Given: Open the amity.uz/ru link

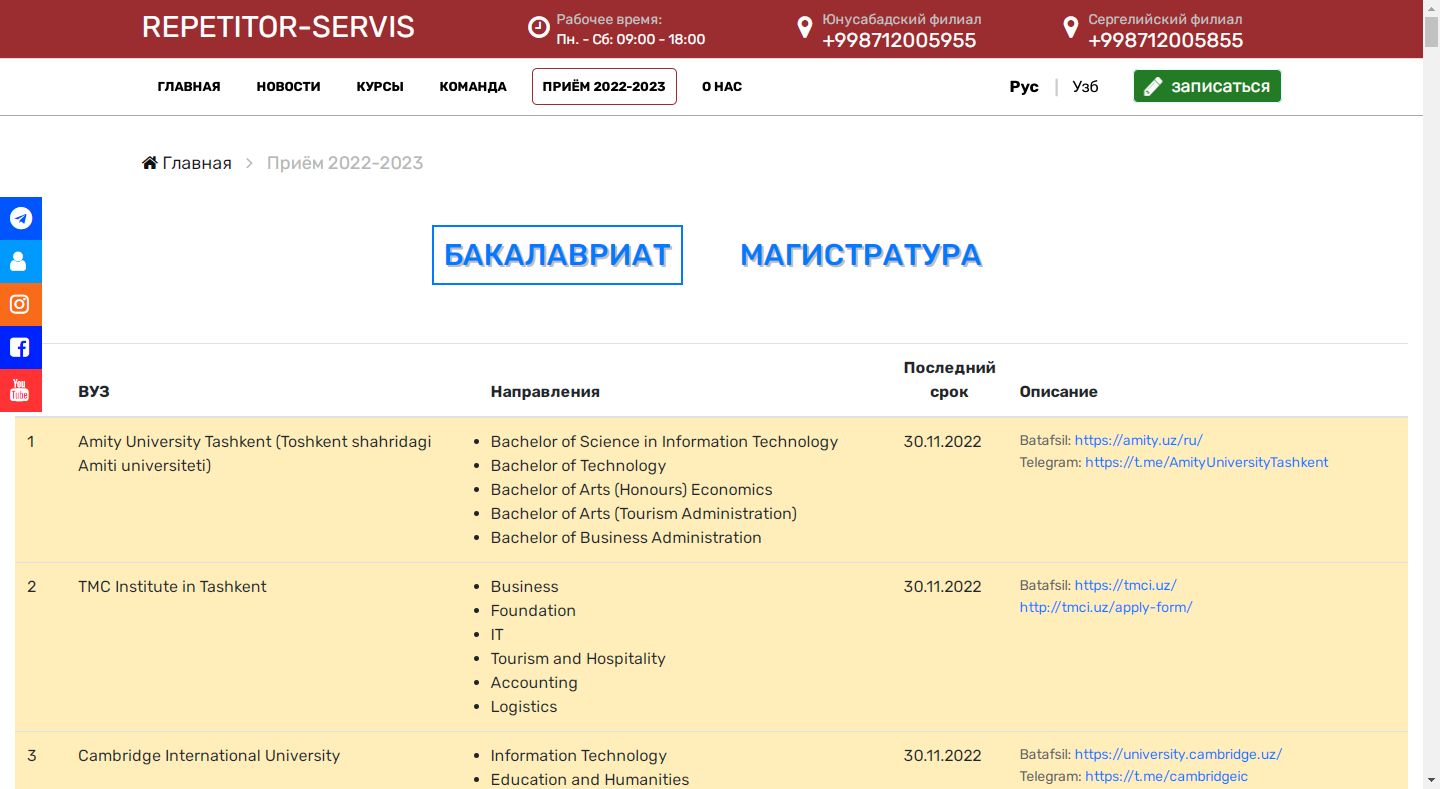Looking at the screenshot, I should (1138, 440).
